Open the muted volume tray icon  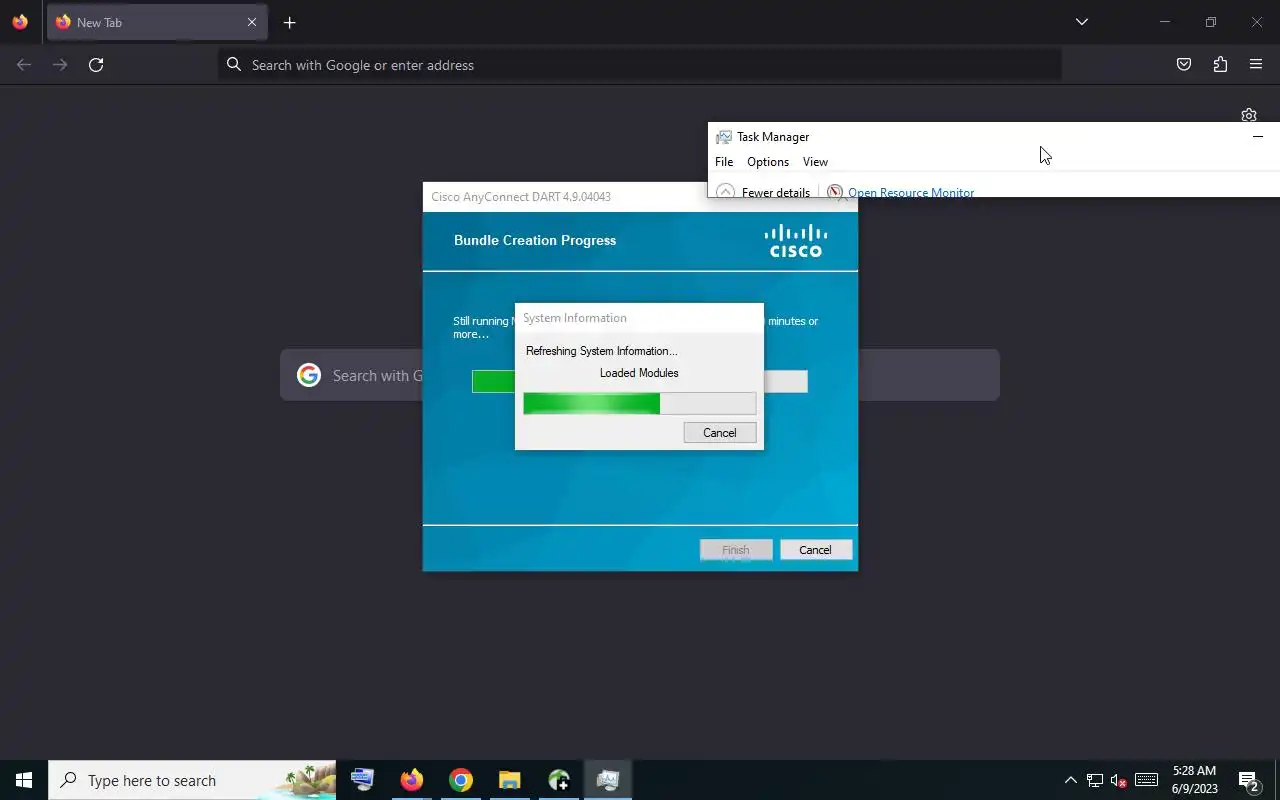click(x=1119, y=780)
